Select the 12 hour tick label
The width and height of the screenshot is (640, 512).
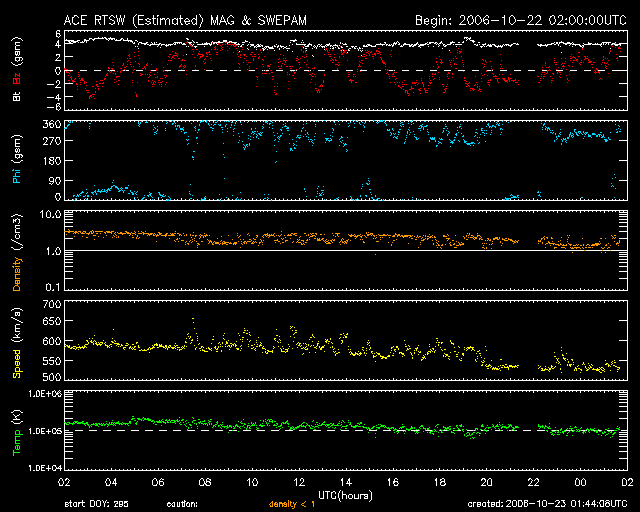point(299,482)
